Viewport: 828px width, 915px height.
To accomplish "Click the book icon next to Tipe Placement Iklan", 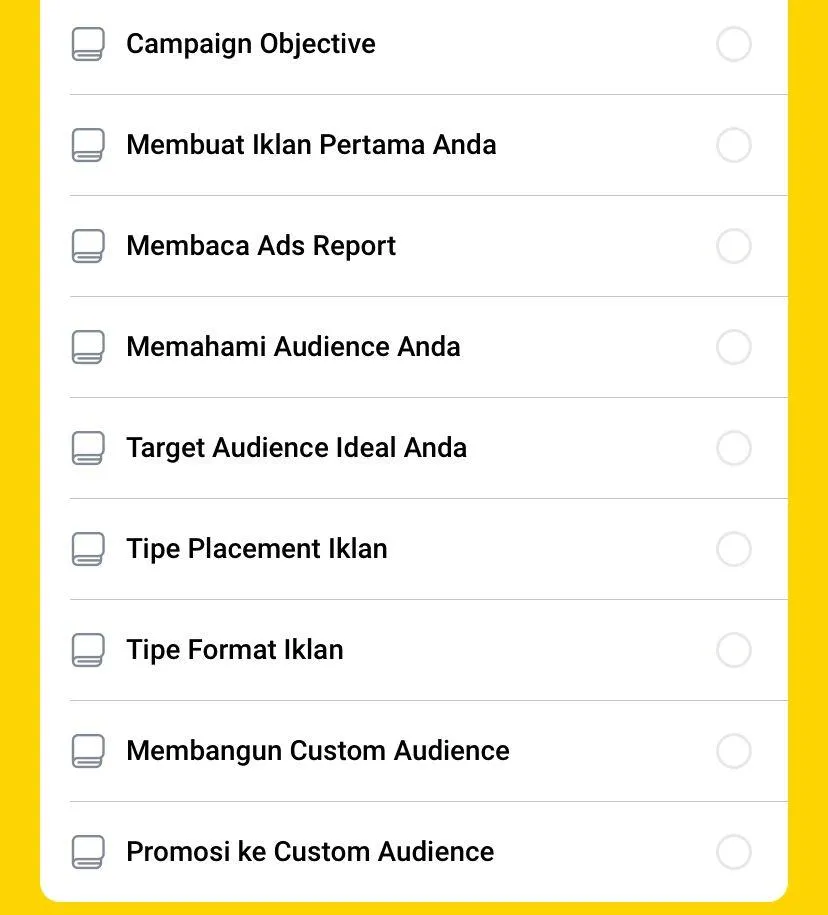I will click(88, 549).
